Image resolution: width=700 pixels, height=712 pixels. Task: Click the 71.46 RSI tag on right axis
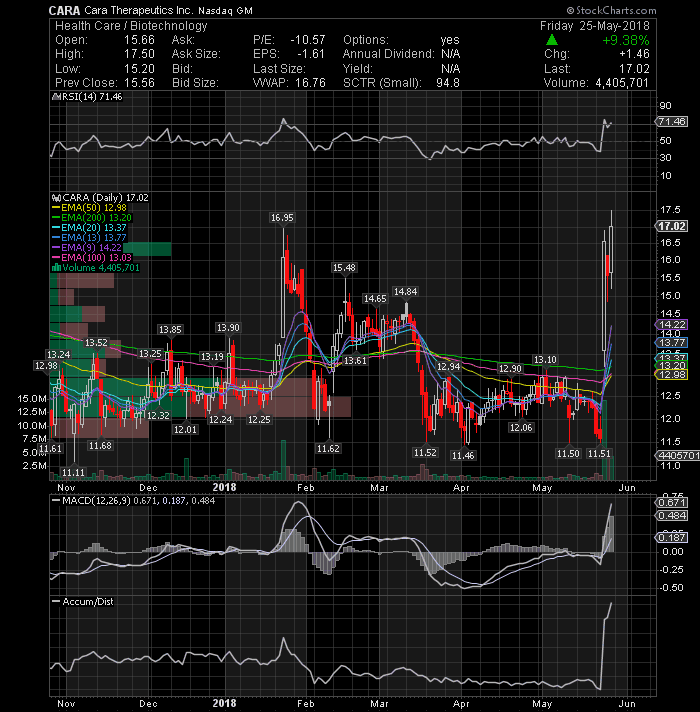tap(672, 122)
